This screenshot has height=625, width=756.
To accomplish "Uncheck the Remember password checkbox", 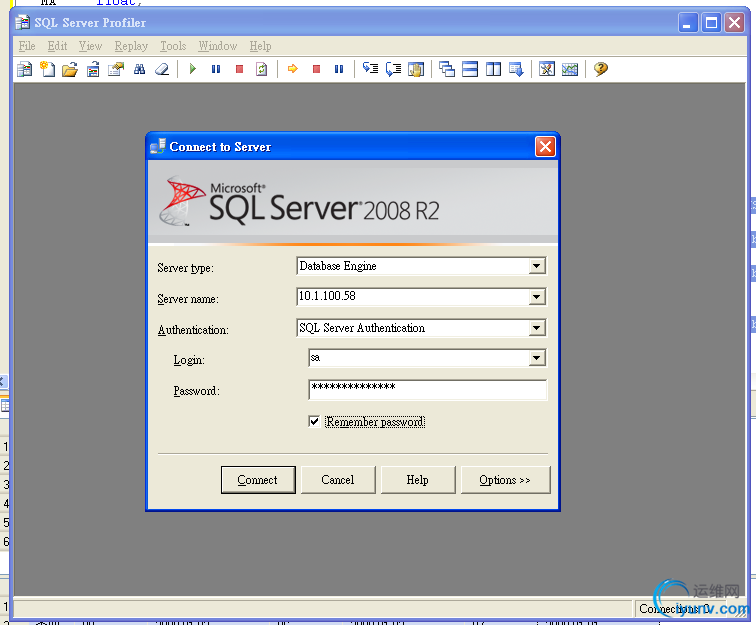I will [x=314, y=421].
